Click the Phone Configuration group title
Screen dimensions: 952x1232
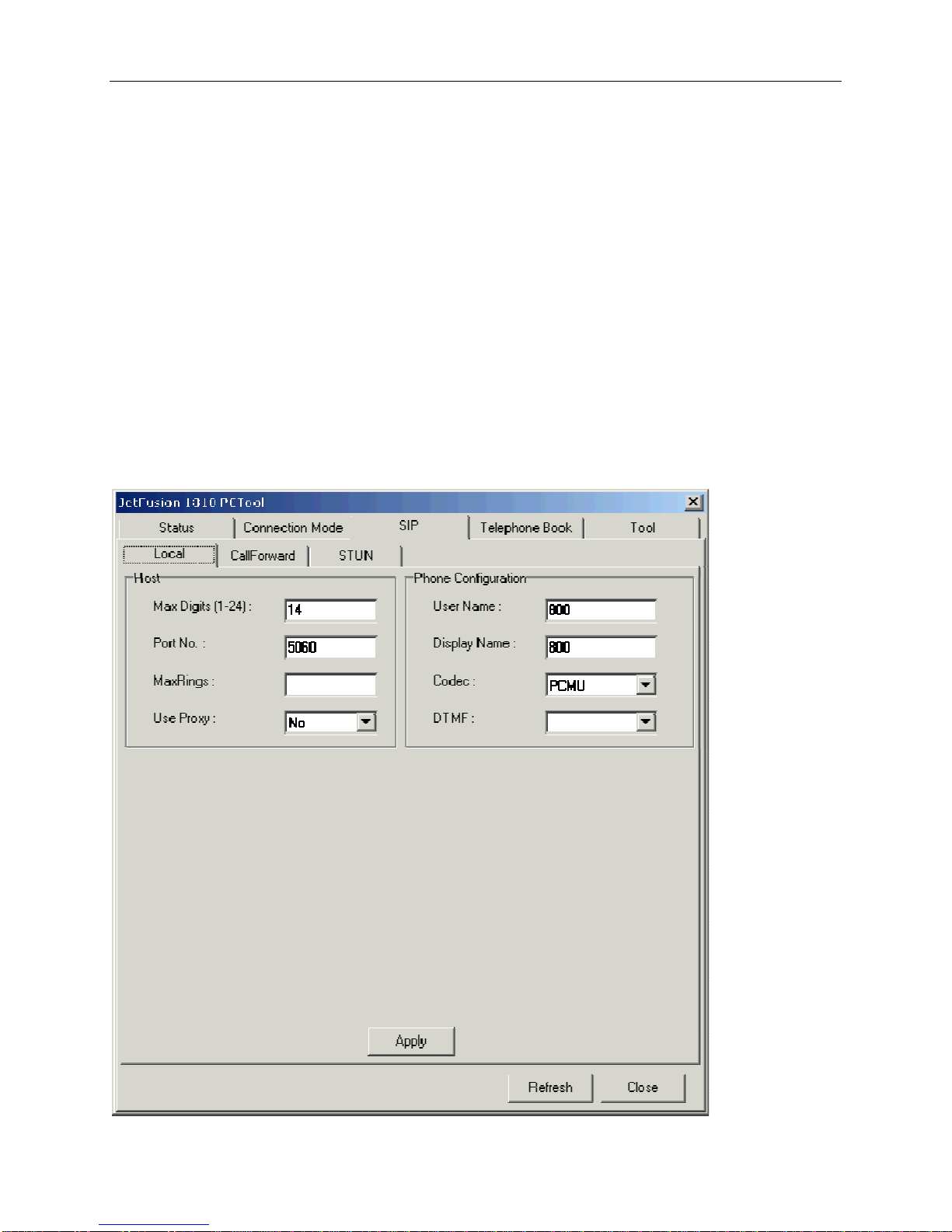click(469, 578)
